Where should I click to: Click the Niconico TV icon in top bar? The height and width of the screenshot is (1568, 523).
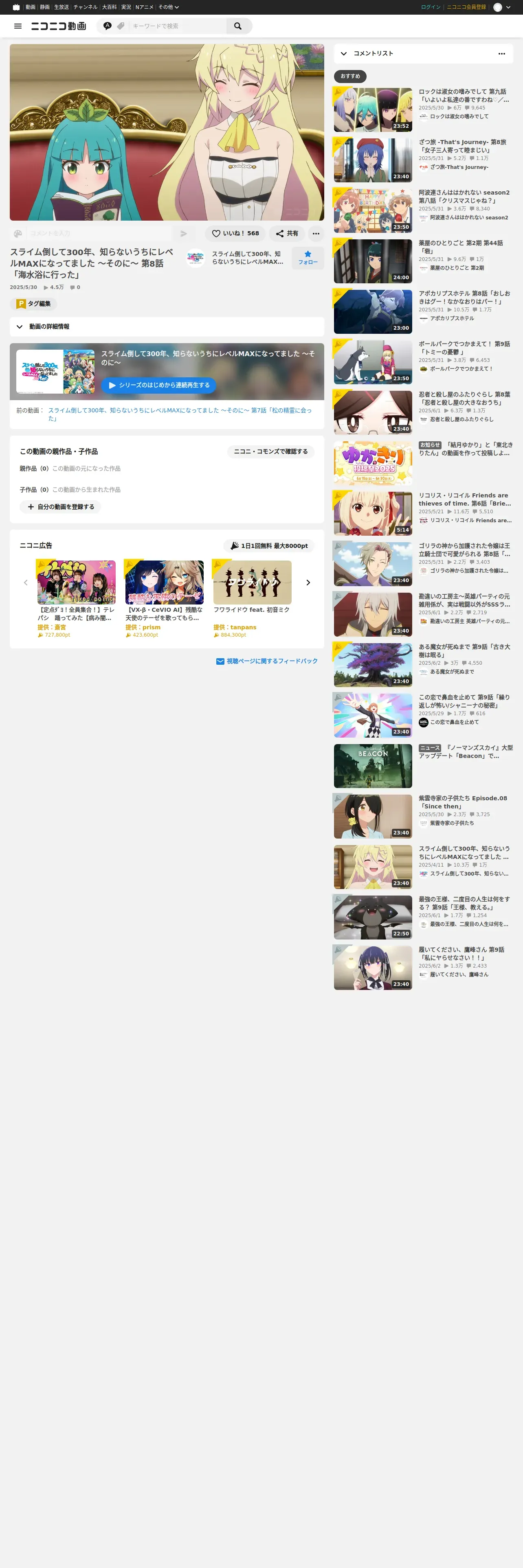[16, 7]
